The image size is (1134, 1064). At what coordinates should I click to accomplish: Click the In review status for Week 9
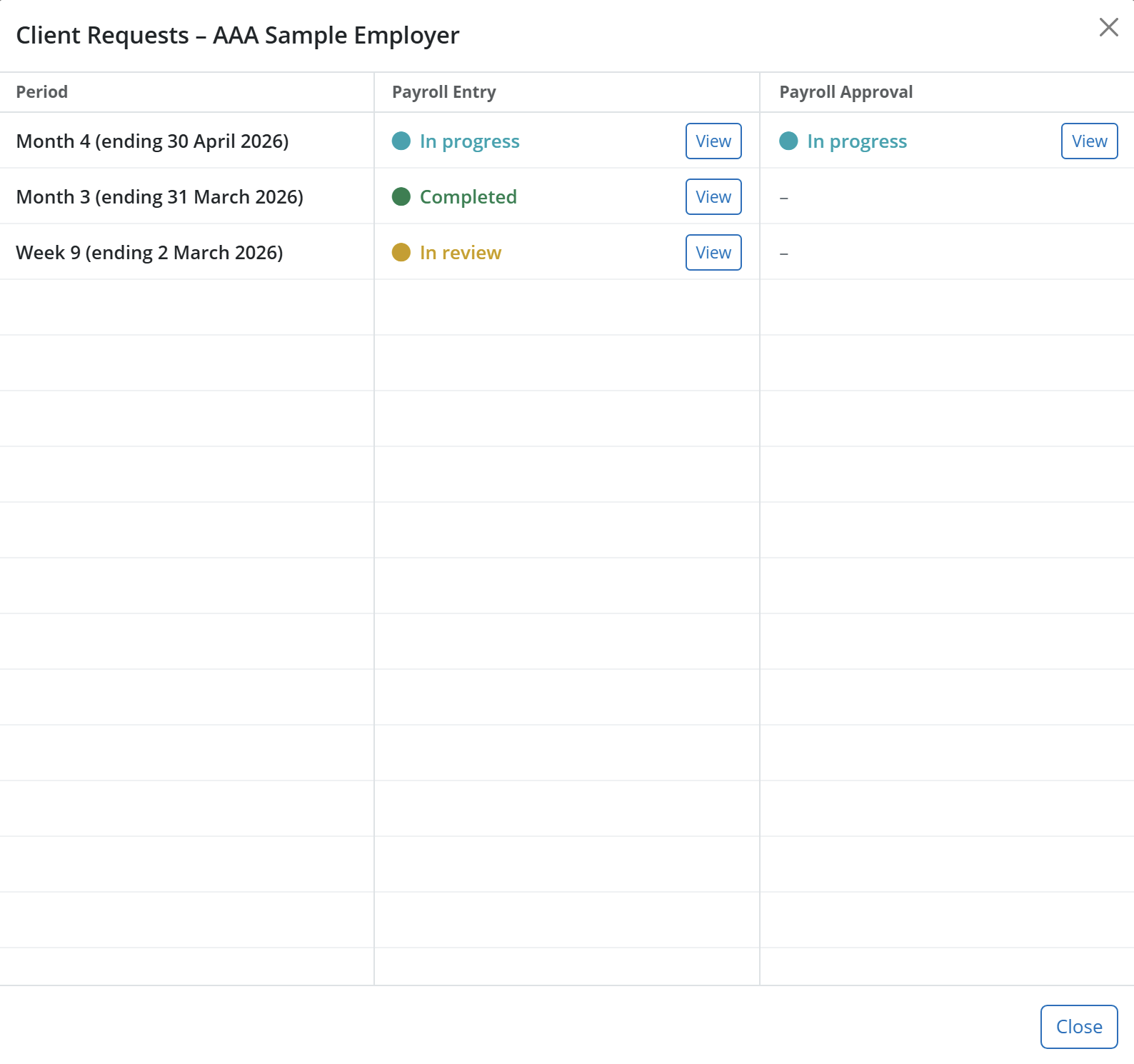click(x=461, y=253)
